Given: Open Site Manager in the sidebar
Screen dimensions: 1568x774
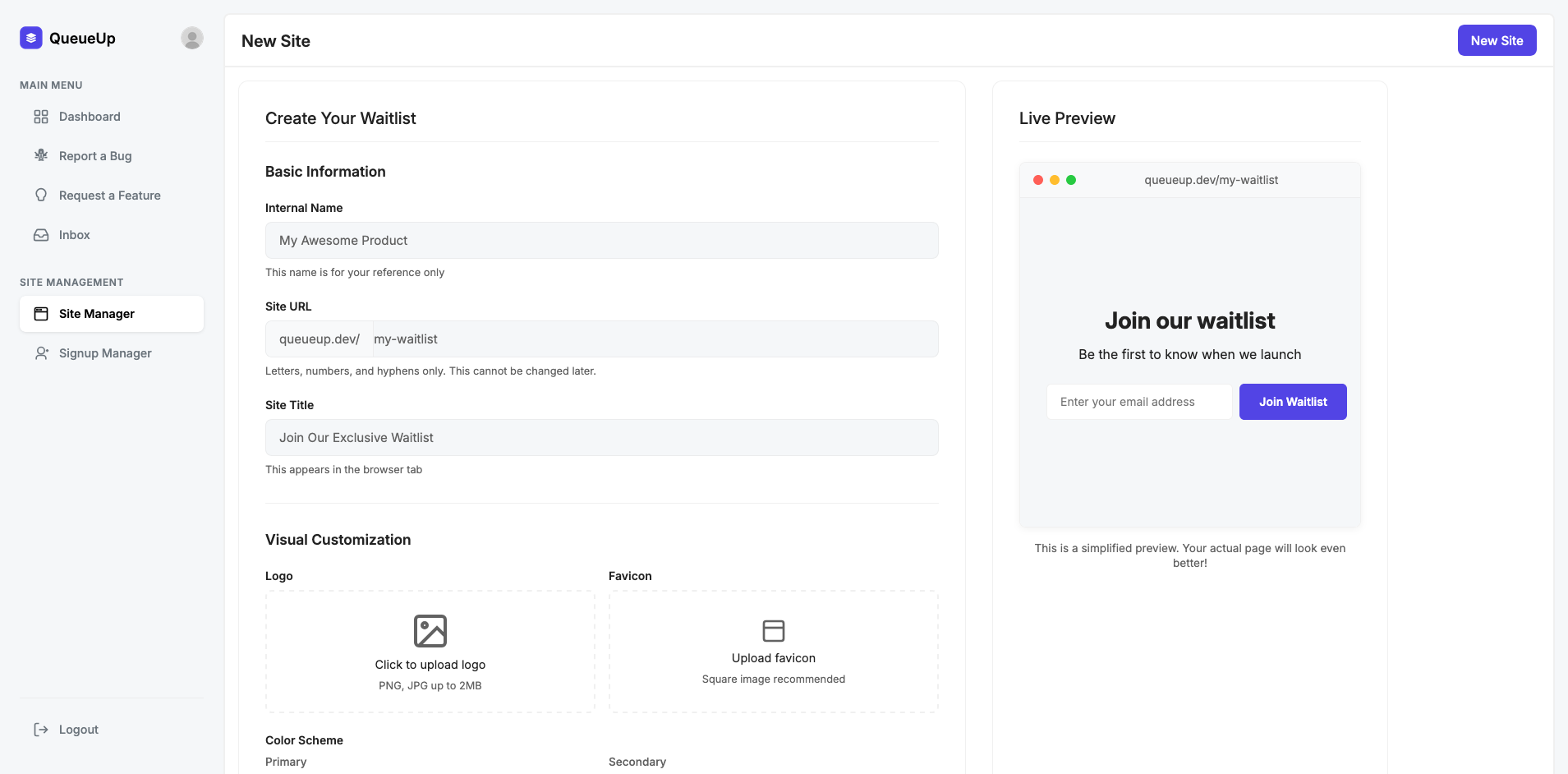Looking at the screenshot, I should click(x=112, y=314).
